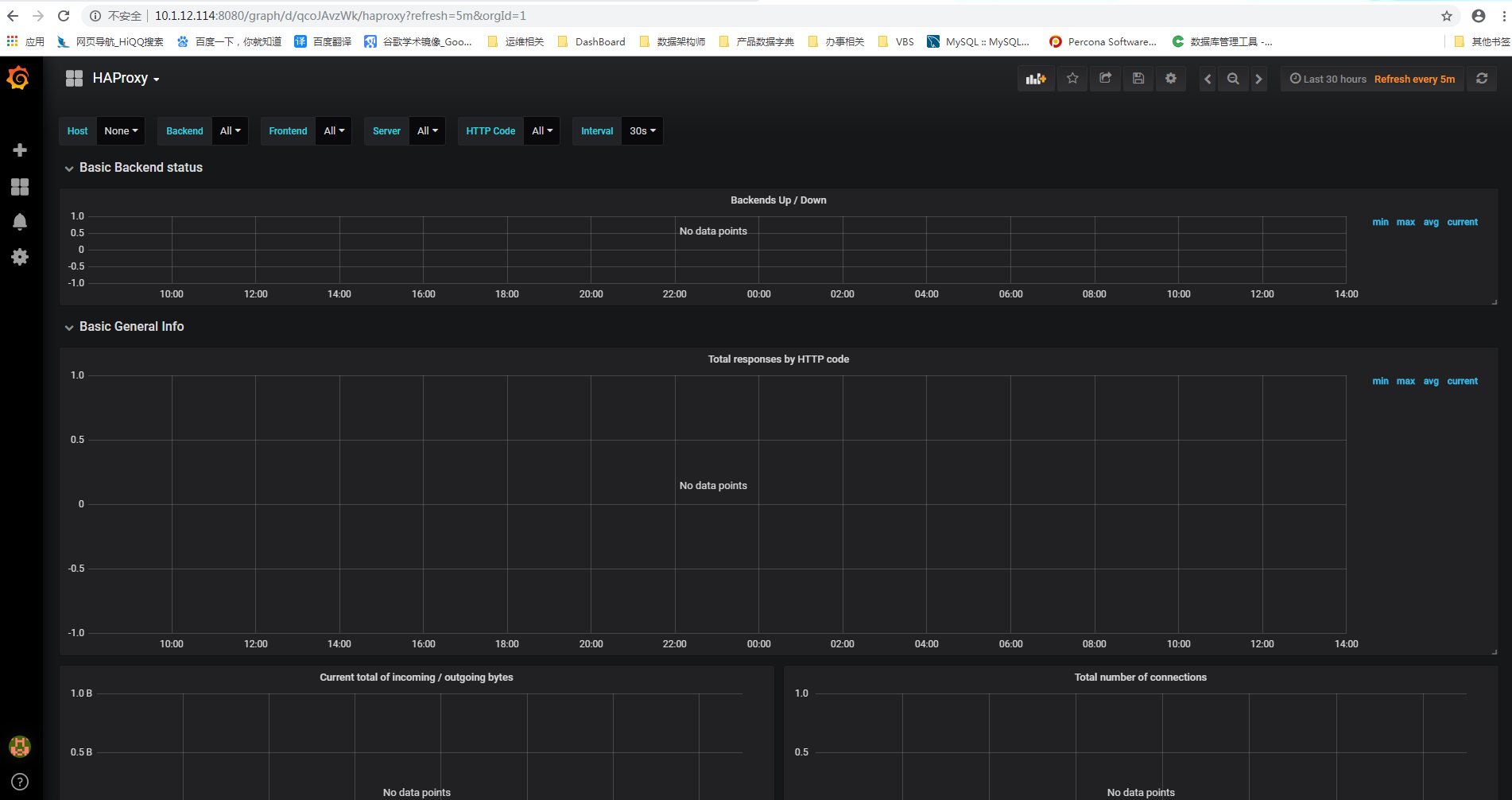
Task: Click the Backends Up / Down graph area
Action: (x=717, y=250)
